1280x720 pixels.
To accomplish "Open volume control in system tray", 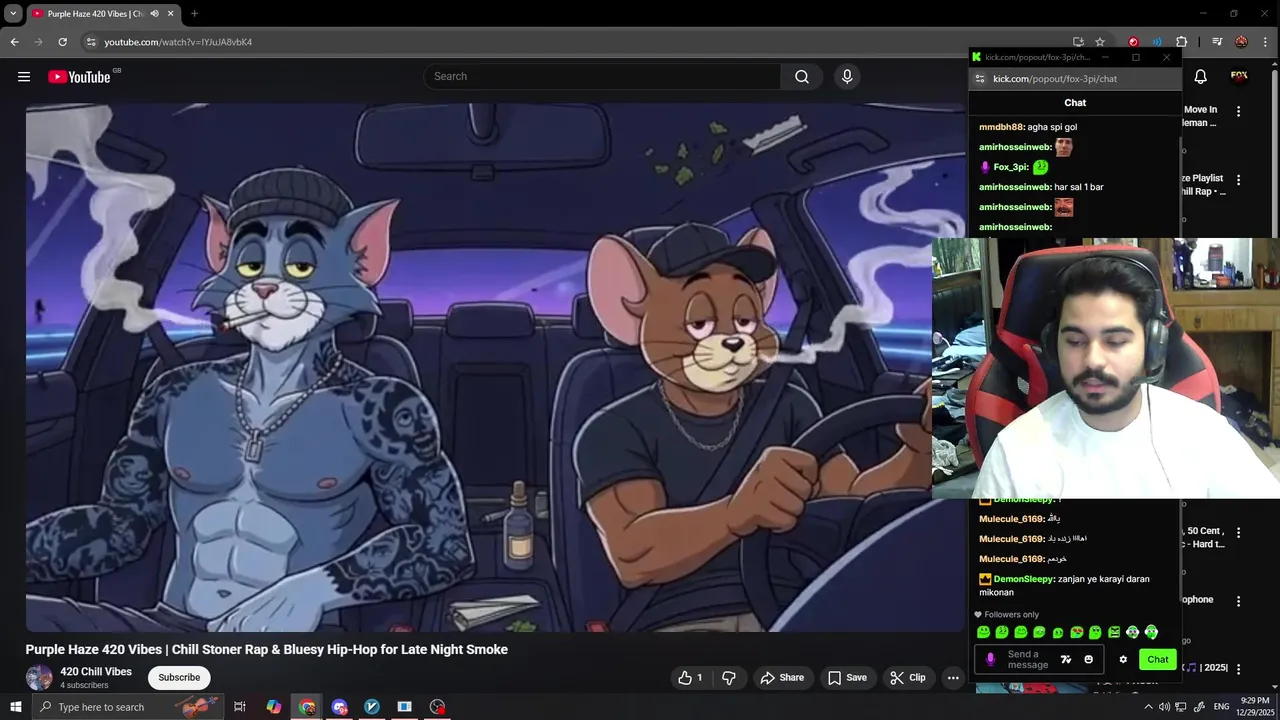I will [x=1165, y=707].
